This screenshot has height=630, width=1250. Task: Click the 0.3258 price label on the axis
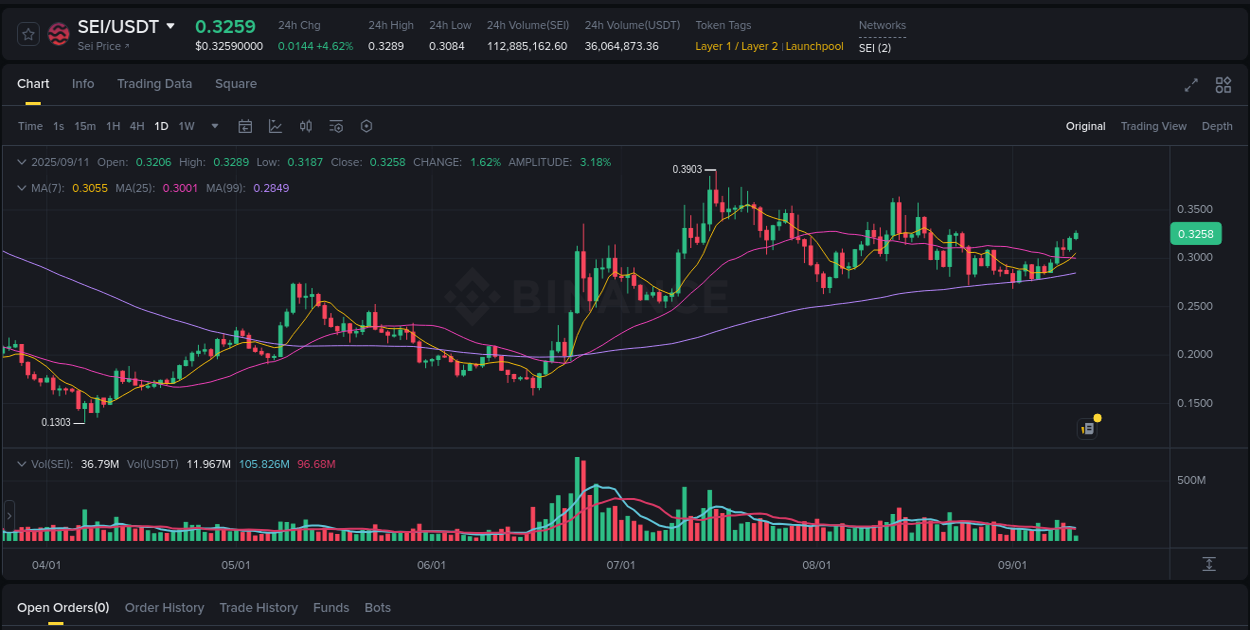[1196, 233]
